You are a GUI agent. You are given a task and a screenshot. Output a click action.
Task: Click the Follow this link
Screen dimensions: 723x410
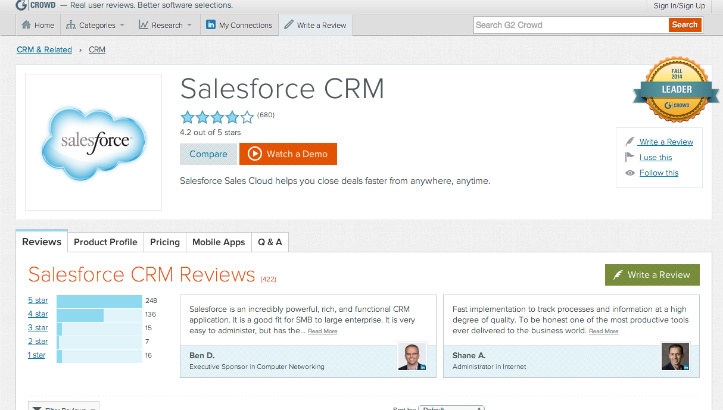click(658, 173)
